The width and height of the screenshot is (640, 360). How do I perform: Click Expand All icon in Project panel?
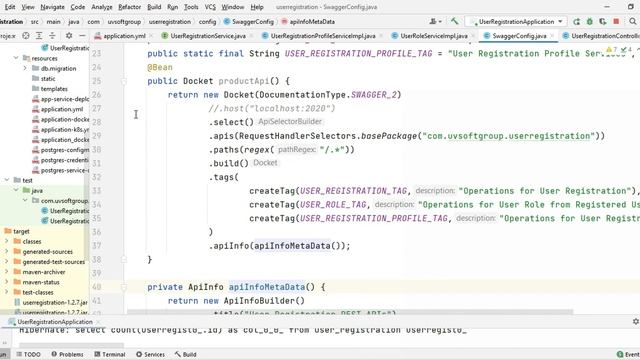coord(39,36)
